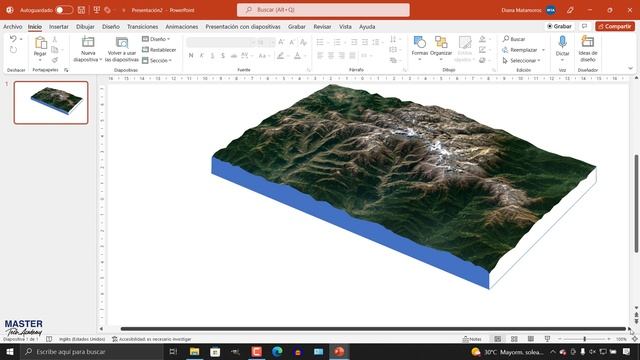
Task: Open the Seleccionar dropdown
Action: point(522,60)
